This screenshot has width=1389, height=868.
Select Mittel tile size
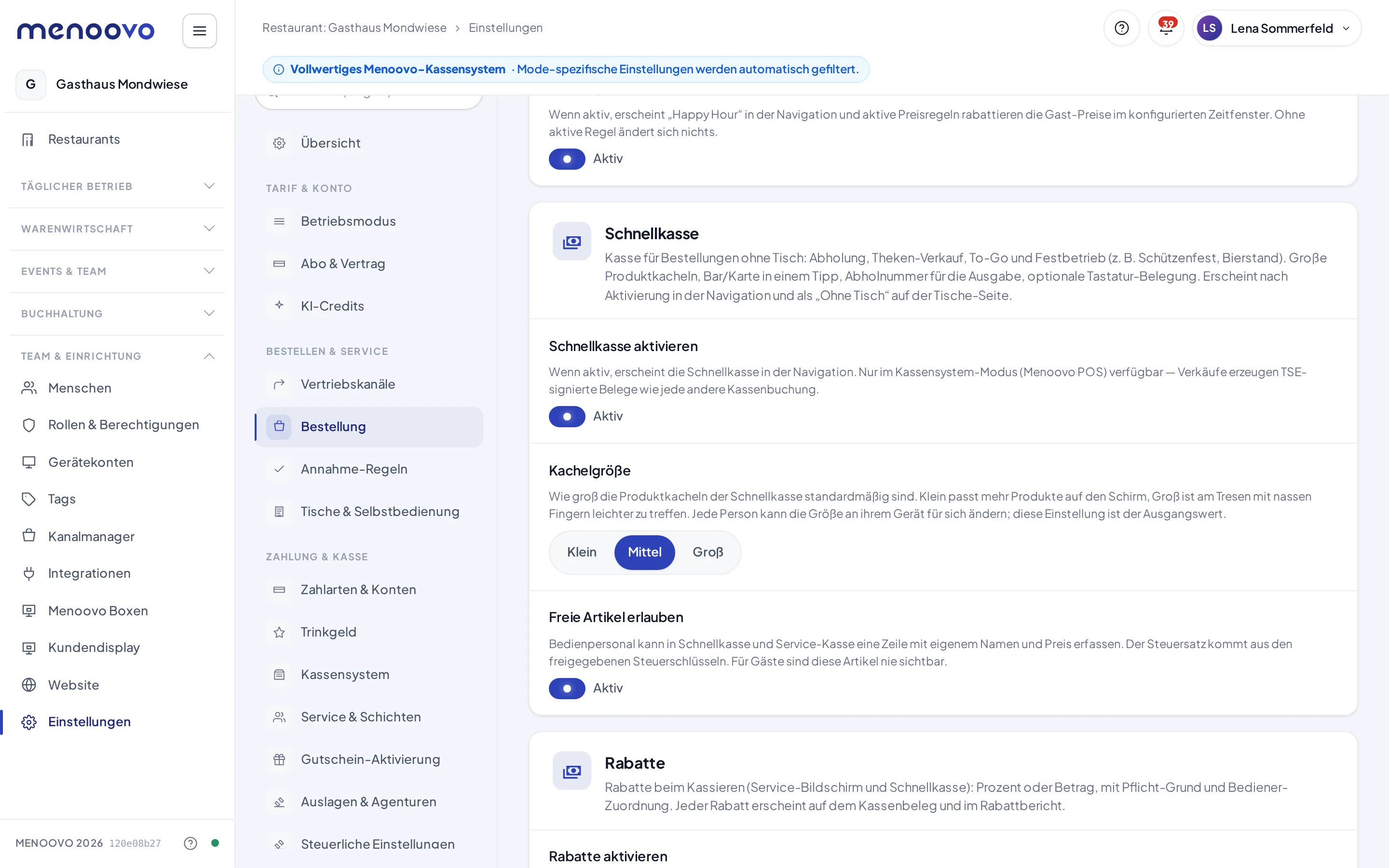(644, 552)
